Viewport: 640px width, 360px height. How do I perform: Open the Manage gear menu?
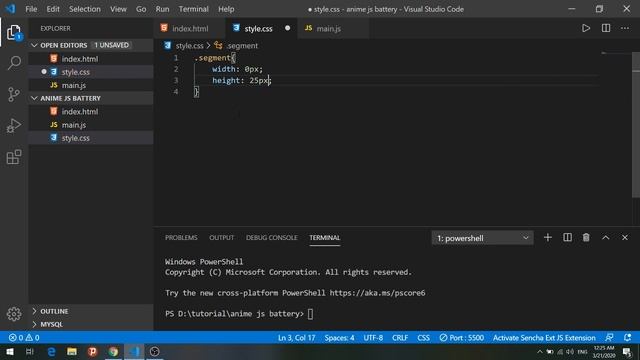tap(14, 314)
